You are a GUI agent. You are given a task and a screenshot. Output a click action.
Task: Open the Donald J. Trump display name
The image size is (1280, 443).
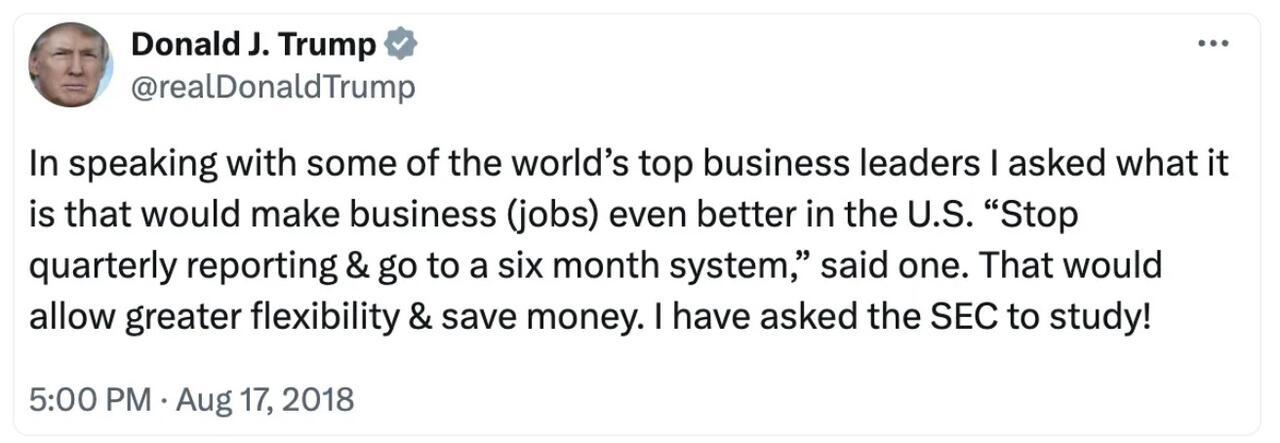coord(254,45)
